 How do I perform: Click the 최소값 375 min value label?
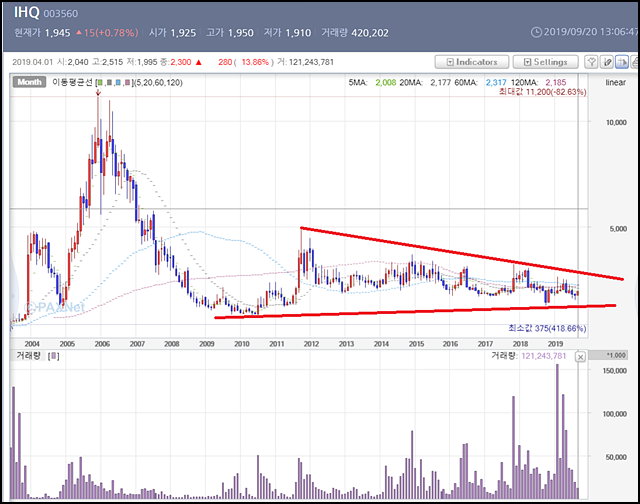[x=547, y=328]
